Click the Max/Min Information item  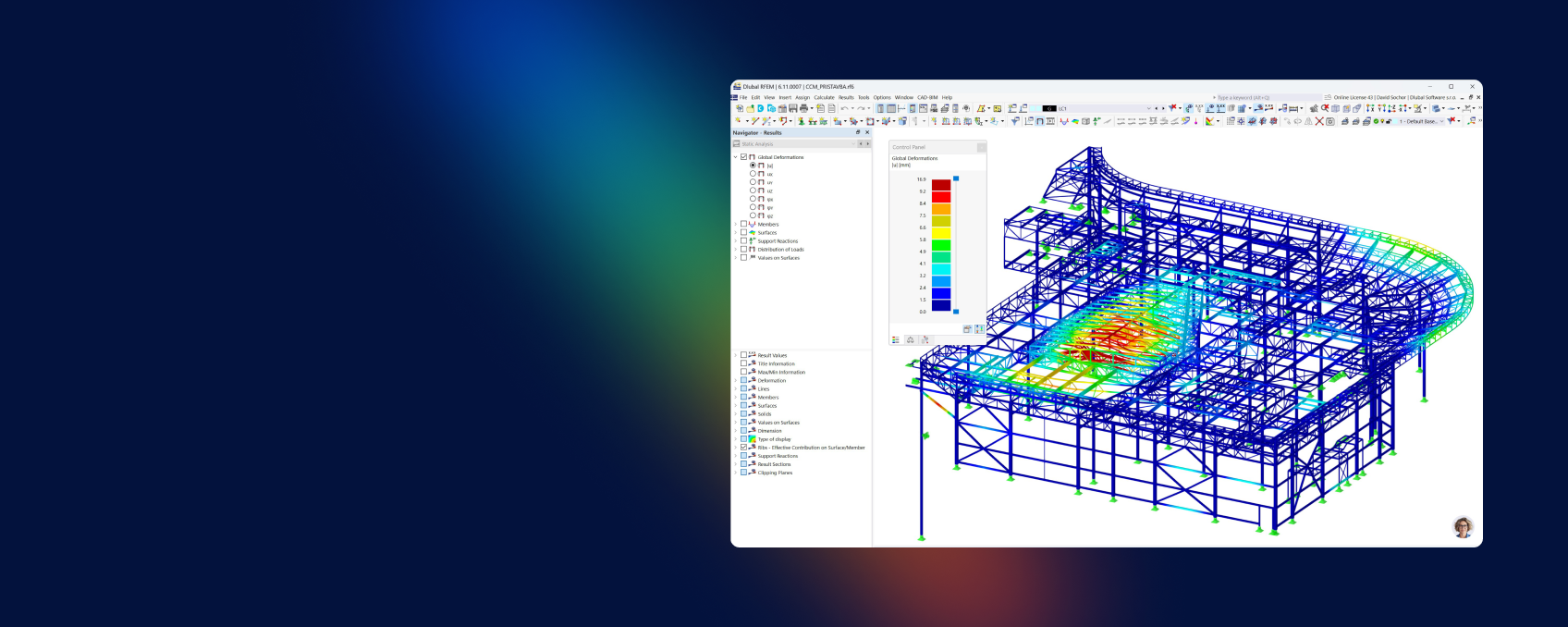pyautogui.click(x=781, y=372)
